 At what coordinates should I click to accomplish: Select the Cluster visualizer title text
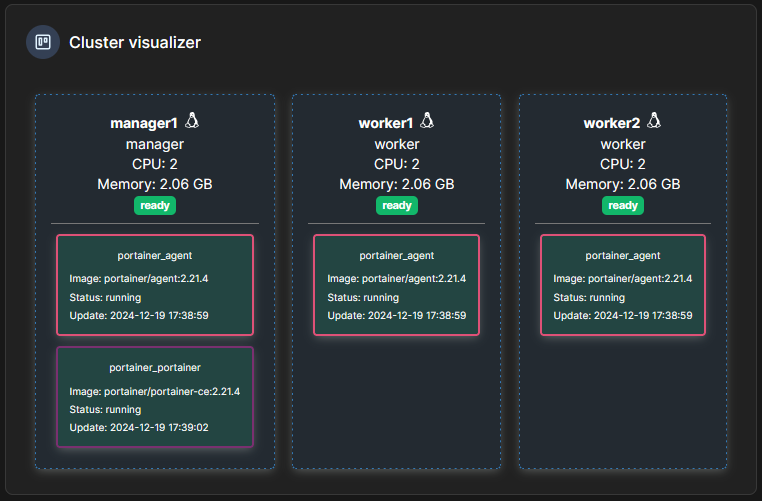tap(135, 42)
